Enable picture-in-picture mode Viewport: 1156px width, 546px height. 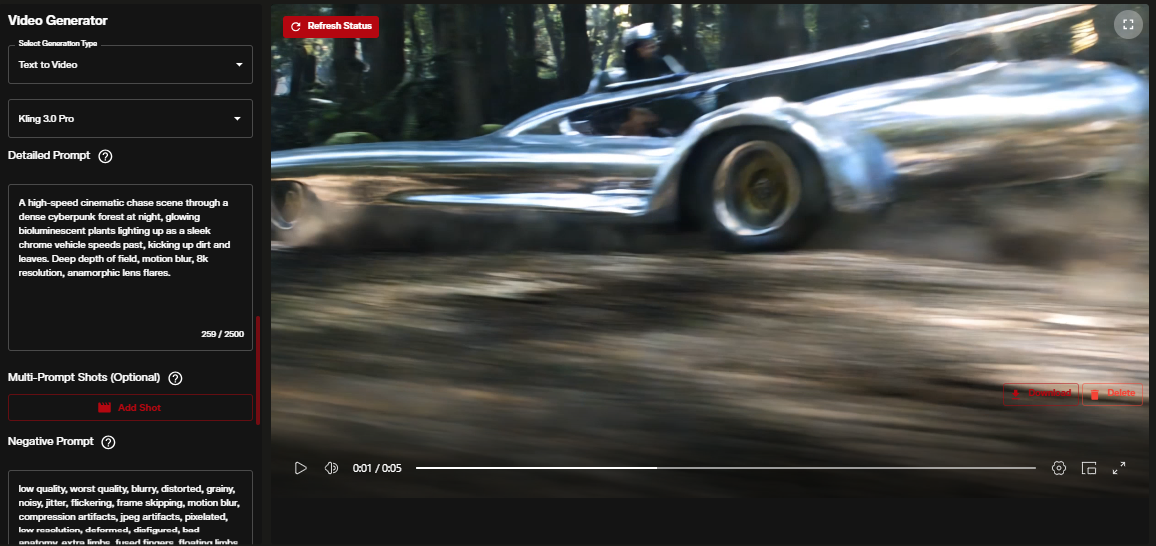pyautogui.click(x=1089, y=468)
